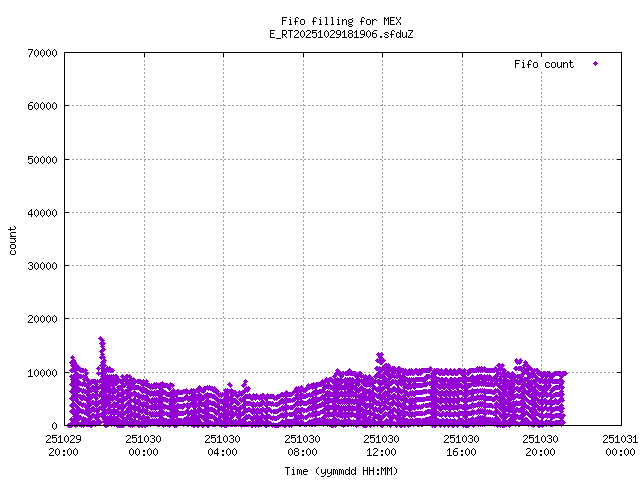Image resolution: width=640 pixels, height=480 pixels.
Task: Select the 'Fifo count' legend label
Action: (x=544, y=64)
